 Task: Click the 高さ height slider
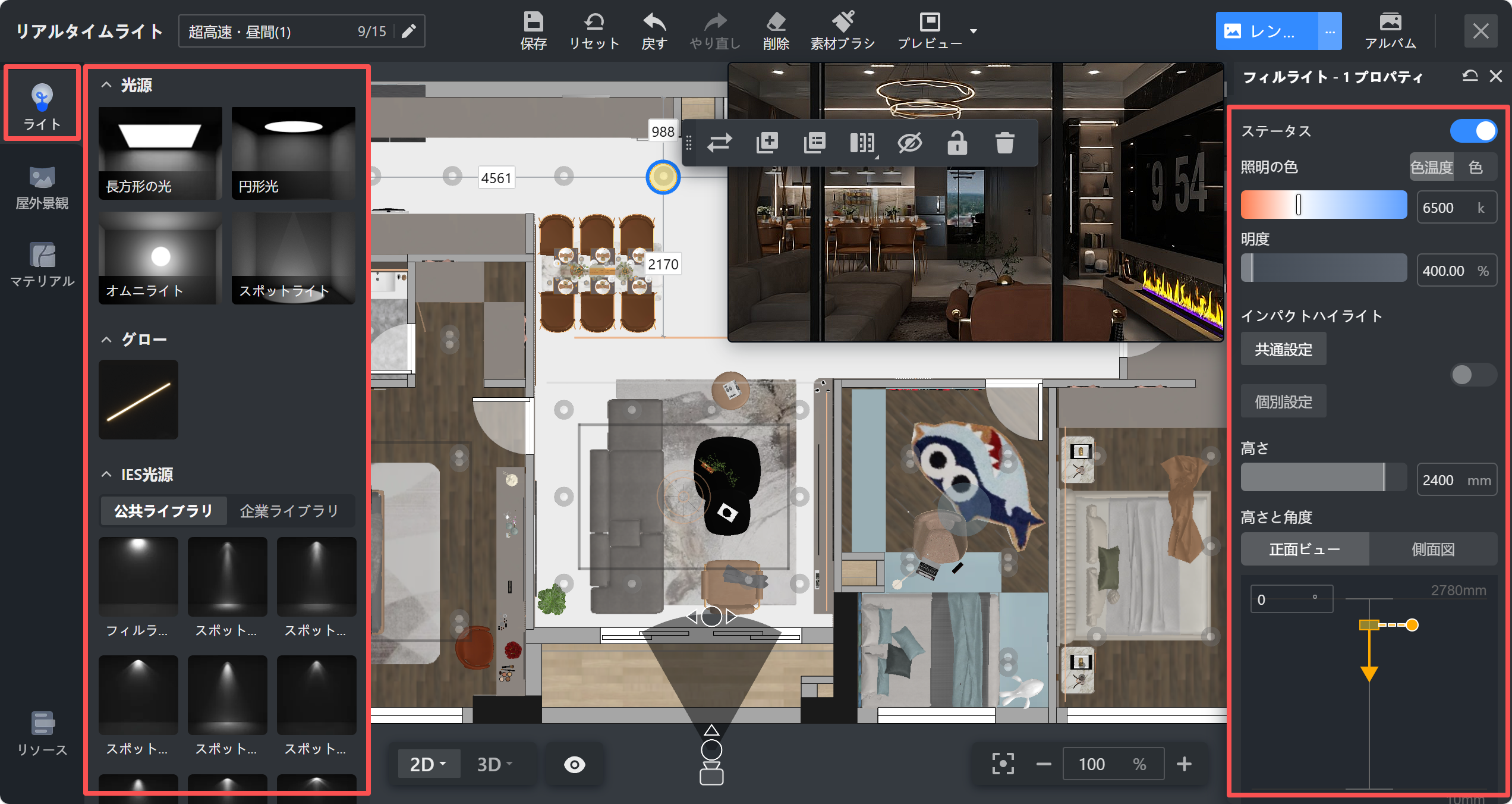1324,477
